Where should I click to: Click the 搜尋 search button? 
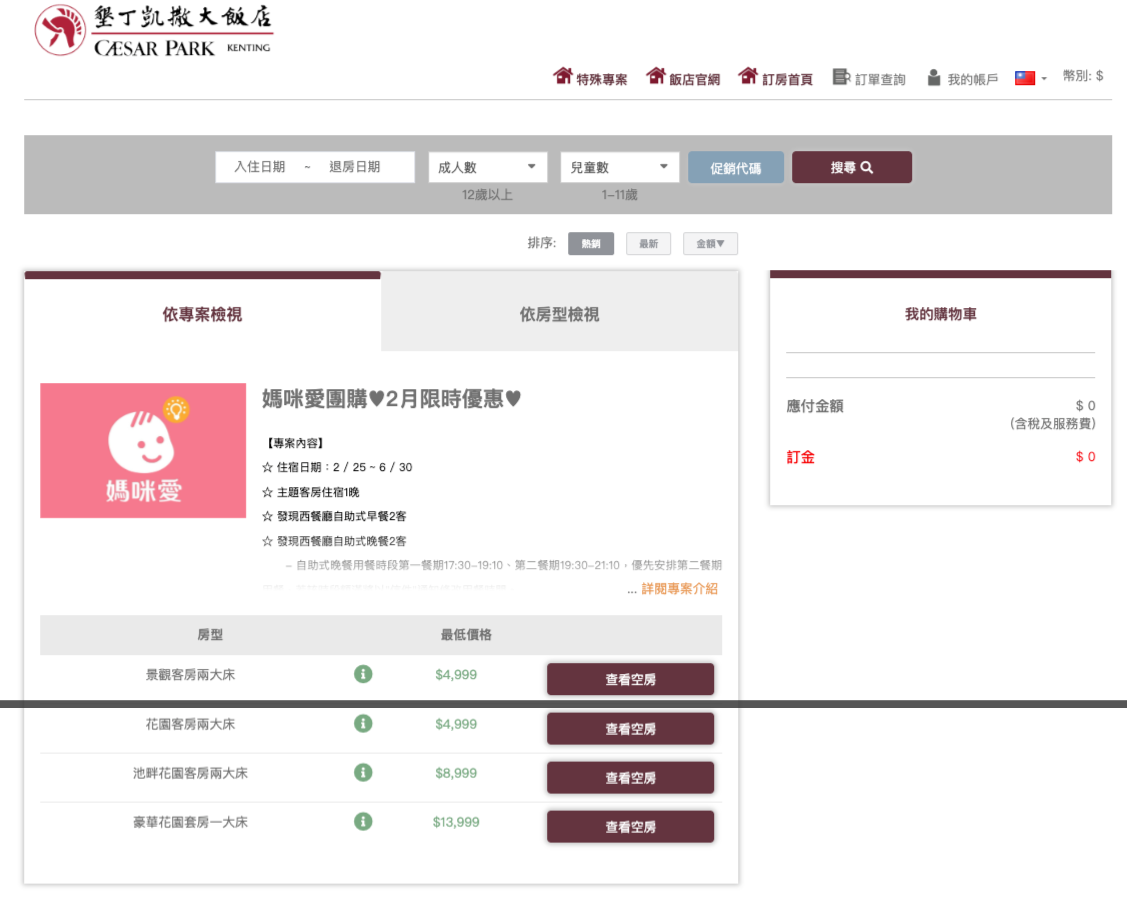851,167
